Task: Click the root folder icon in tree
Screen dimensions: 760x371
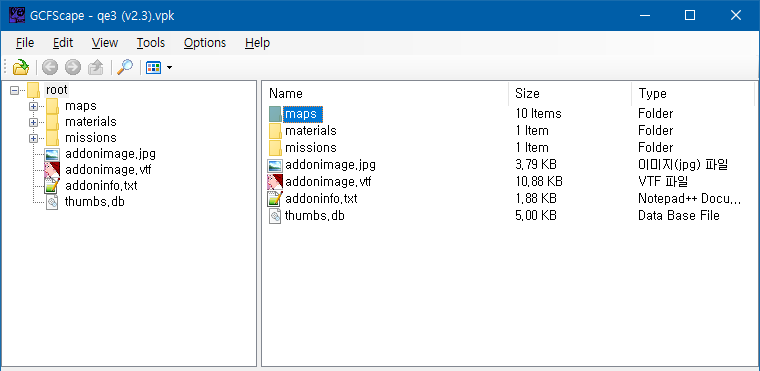Action: pos(33,90)
